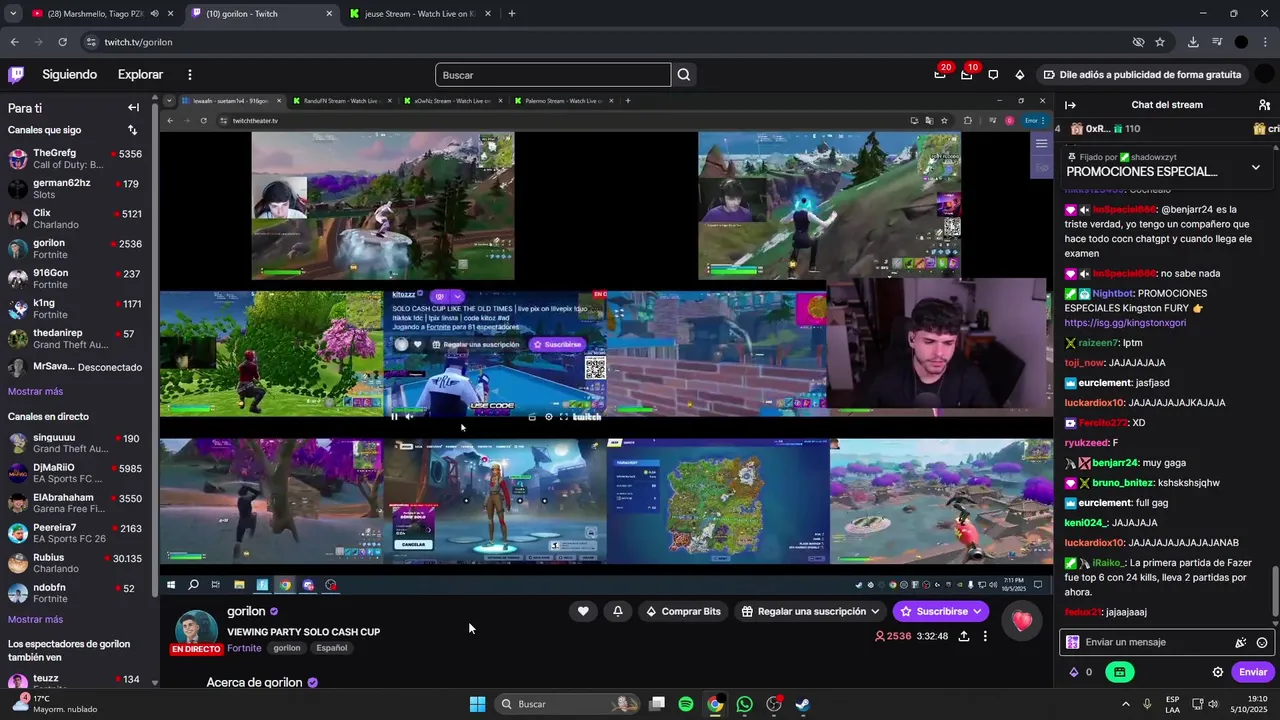
Task: Collapse the left sidebar with the arrow icon
Action: pyautogui.click(x=133, y=107)
